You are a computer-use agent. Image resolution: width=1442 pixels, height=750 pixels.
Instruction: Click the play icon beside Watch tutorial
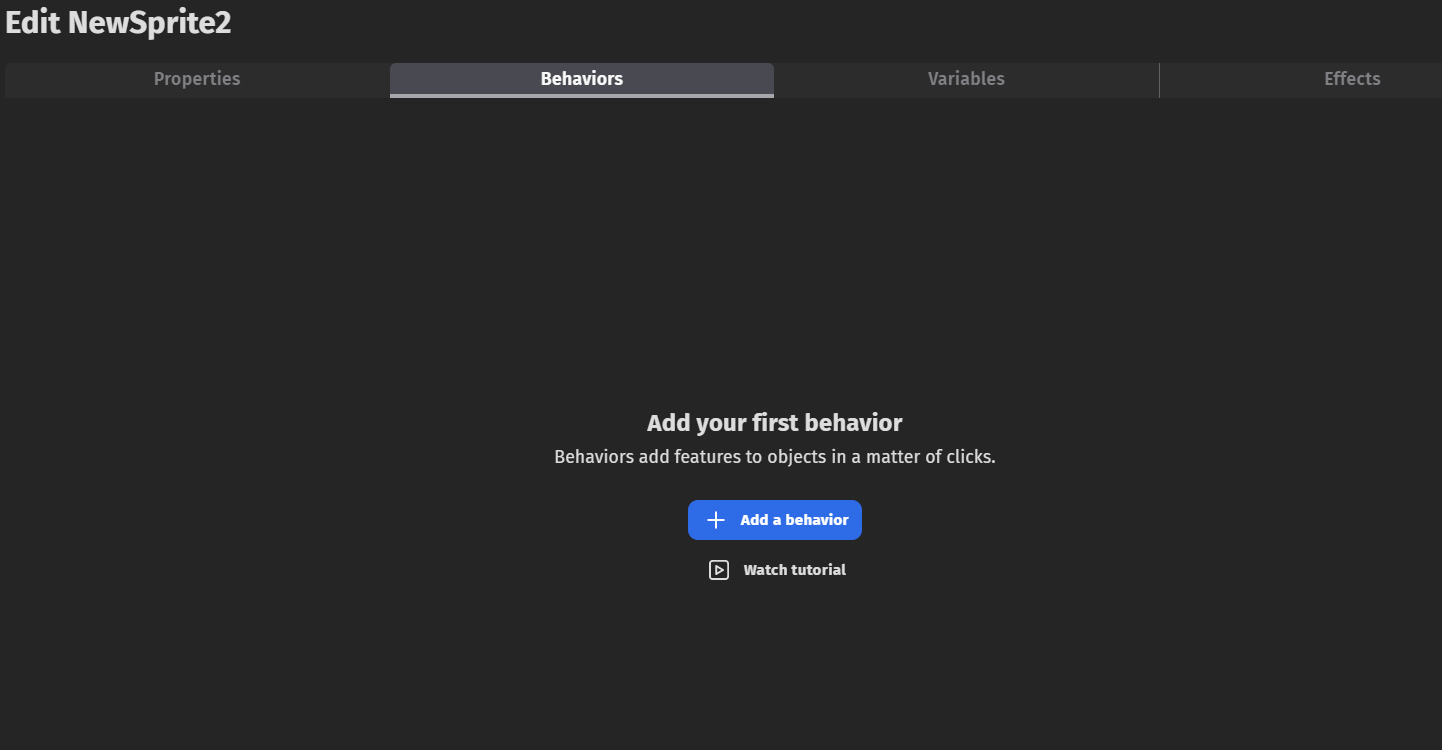pyautogui.click(x=719, y=569)
